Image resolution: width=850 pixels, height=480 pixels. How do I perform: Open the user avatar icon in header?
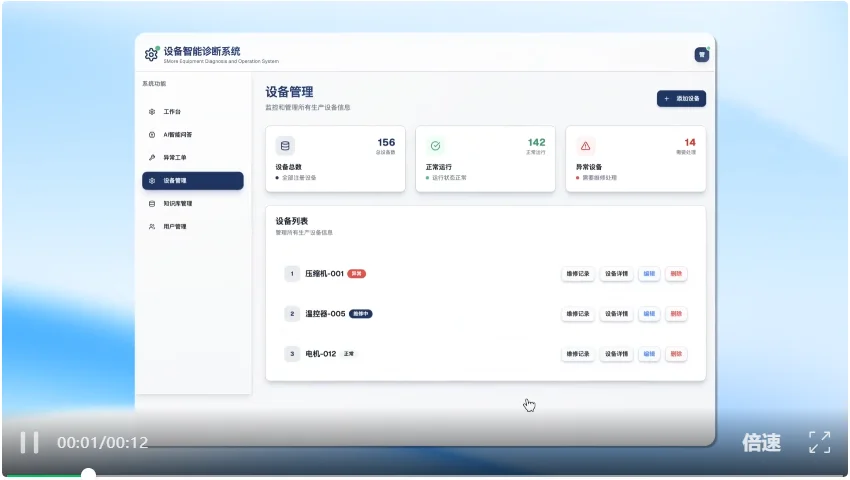click(x=702, y=55)
